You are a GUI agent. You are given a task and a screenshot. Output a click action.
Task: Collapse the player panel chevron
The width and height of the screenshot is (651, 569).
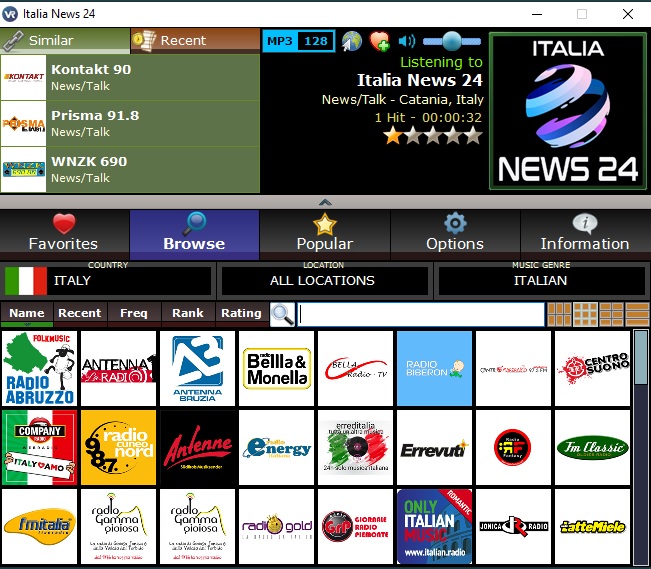[x=325, y=203]
